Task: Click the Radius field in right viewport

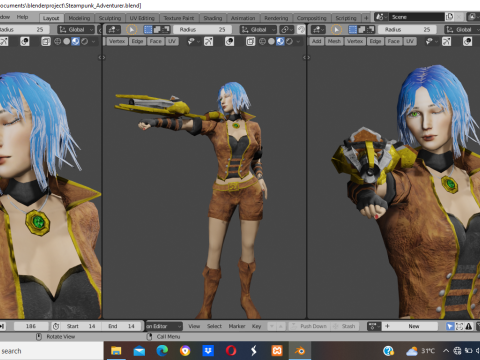Action: coord(407,30)
